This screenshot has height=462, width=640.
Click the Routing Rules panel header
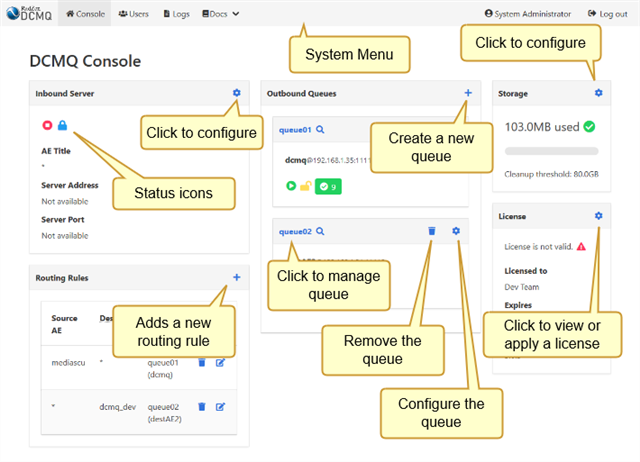pos(139,278)
